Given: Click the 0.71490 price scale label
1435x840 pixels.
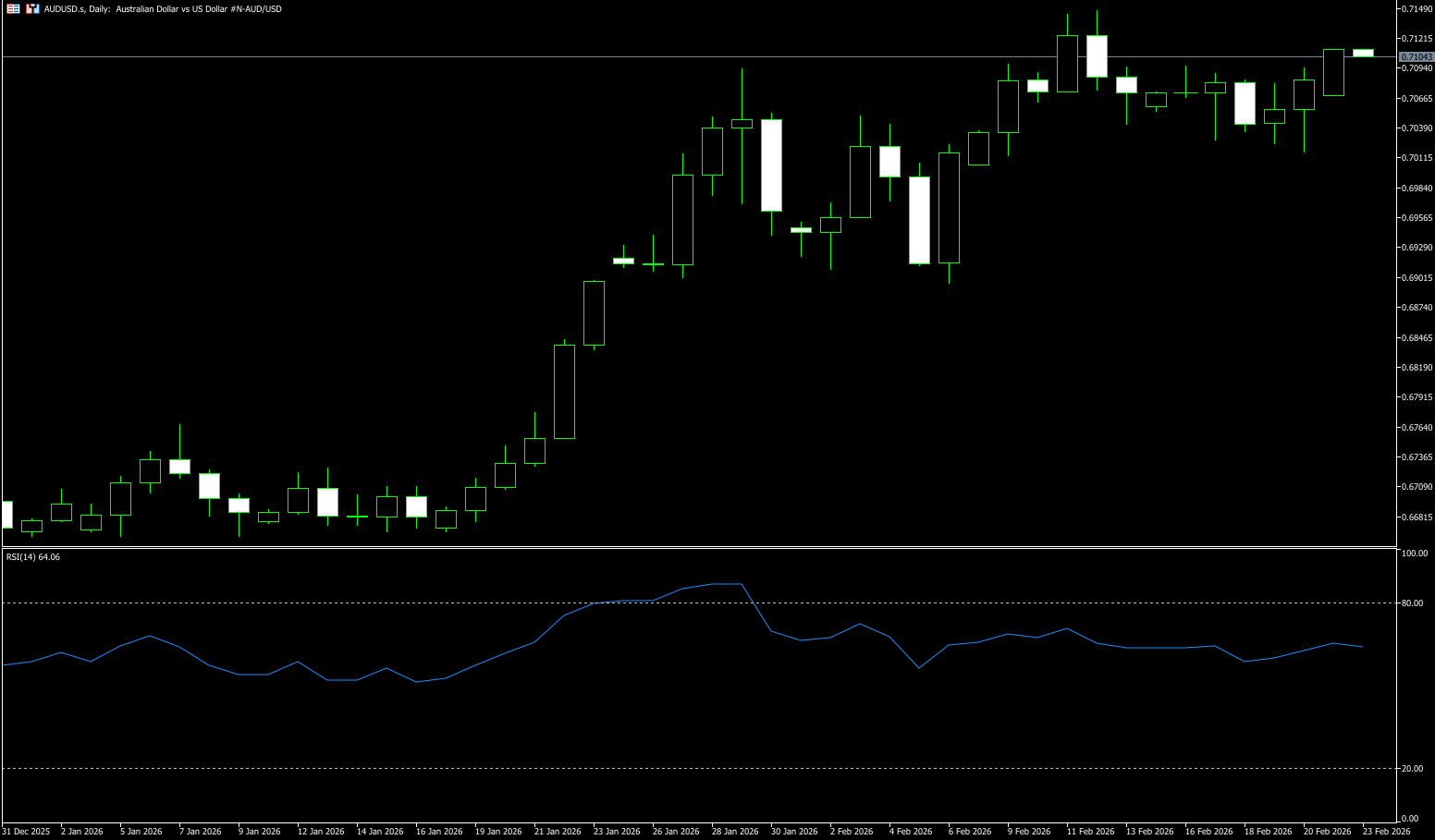Looking at the screenshot, I should 1417,8.
